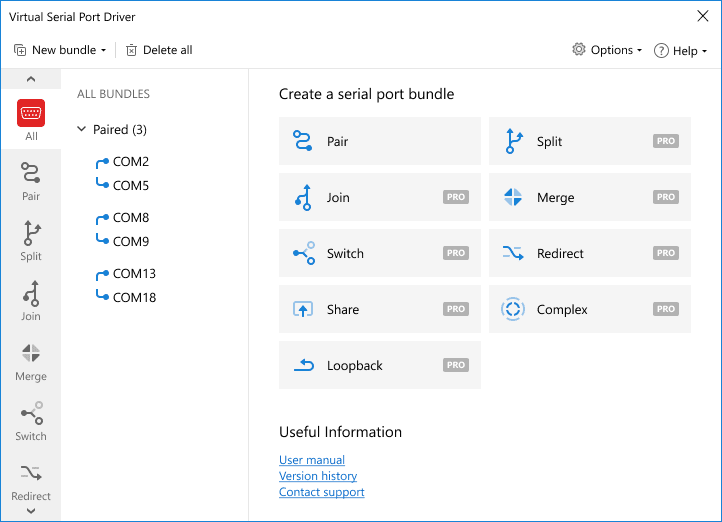Select the Redirect sidebar icon
Image resolution: width=722 pixels, height=522 pixels.
tap(31, 473)
